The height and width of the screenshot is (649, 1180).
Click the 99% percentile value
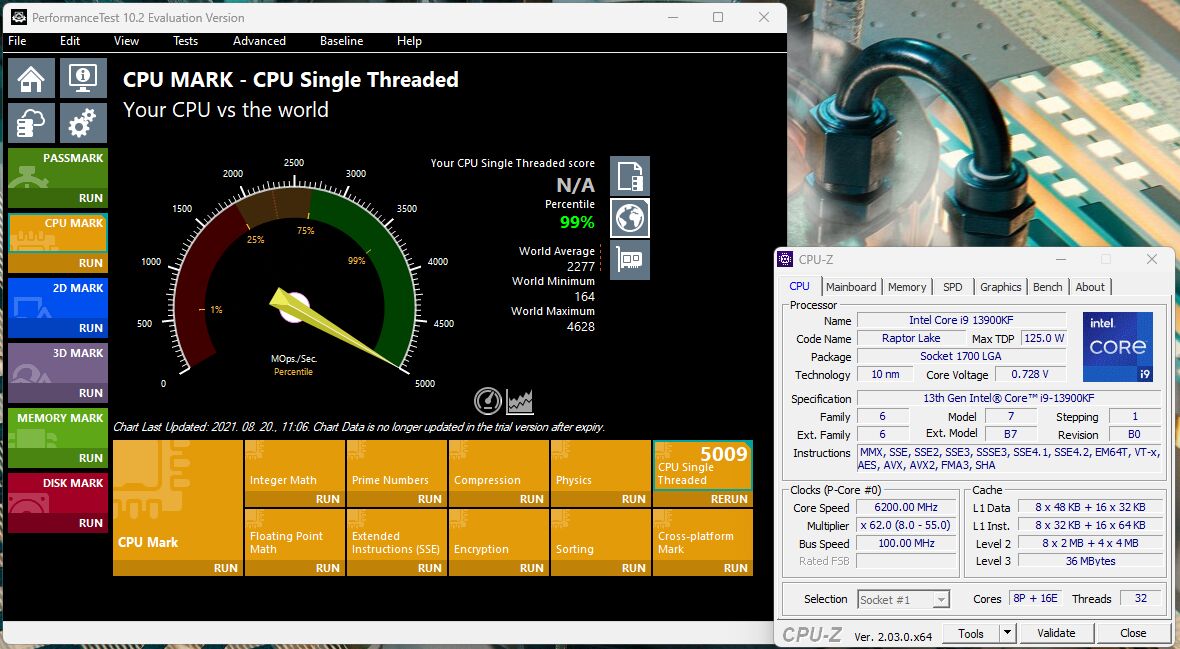point(577,222)
